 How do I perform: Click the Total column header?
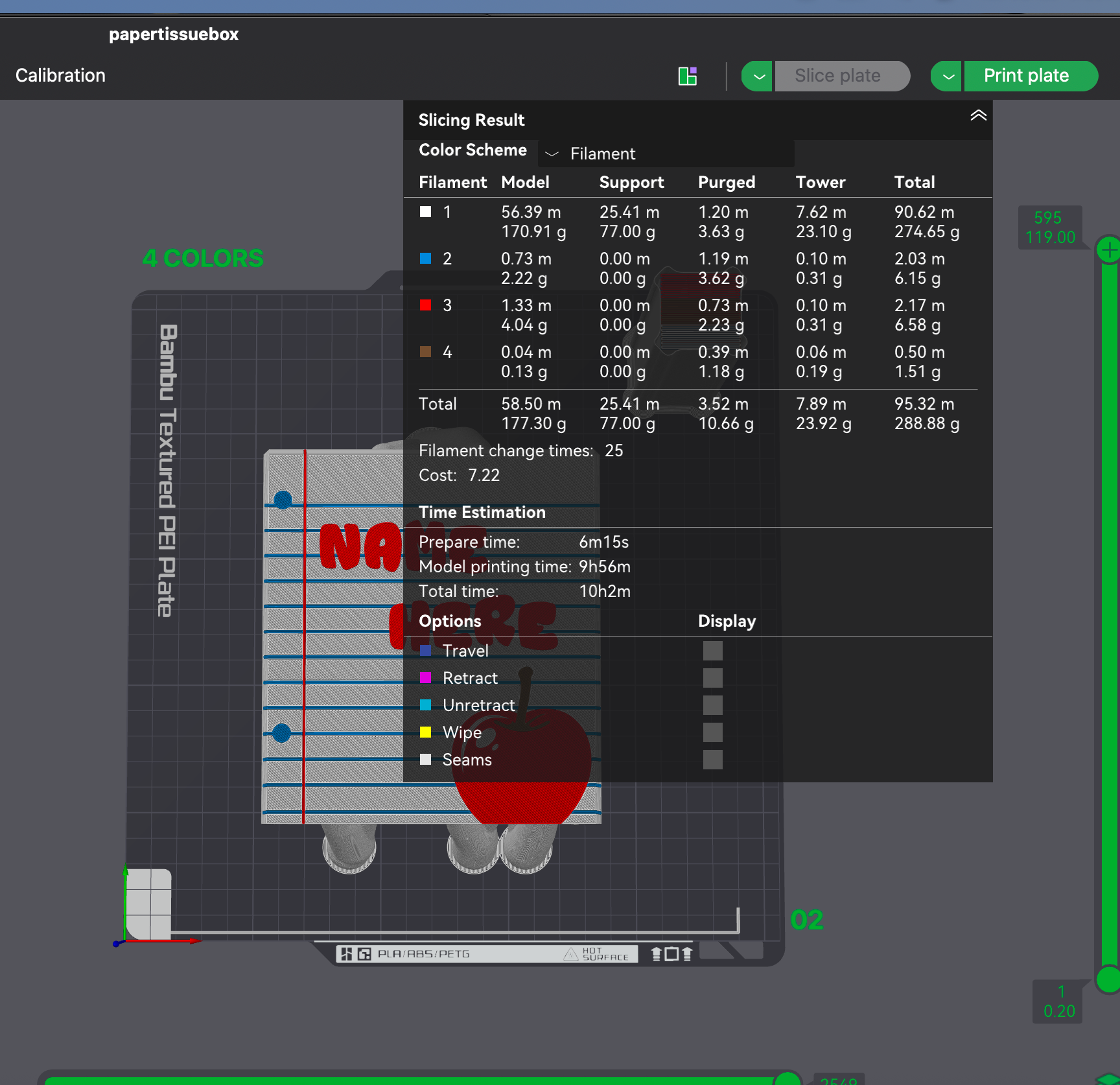[914, 182]
